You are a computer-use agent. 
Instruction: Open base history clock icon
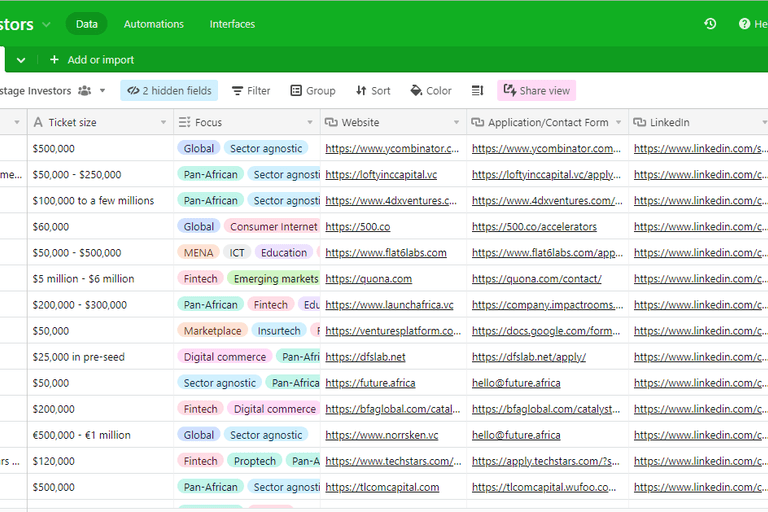tap(710, 24)
